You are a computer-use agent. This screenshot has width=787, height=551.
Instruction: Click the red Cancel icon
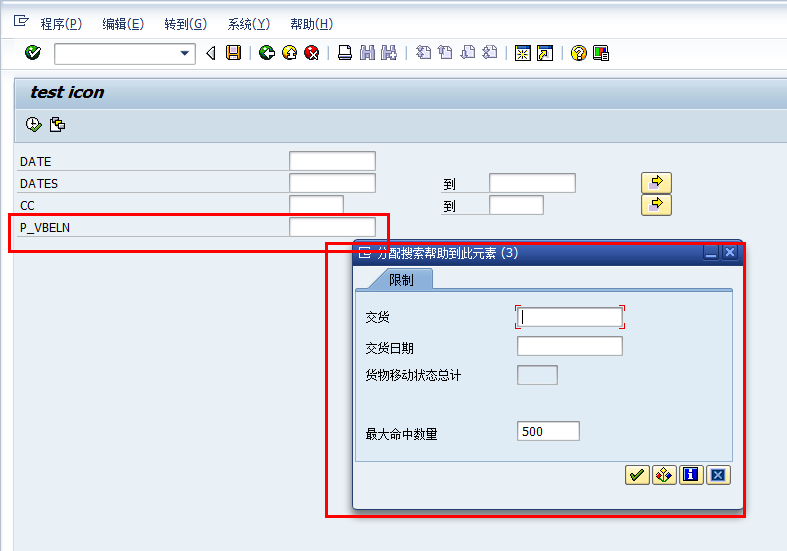pyautogui.click(x=312, y=52)
